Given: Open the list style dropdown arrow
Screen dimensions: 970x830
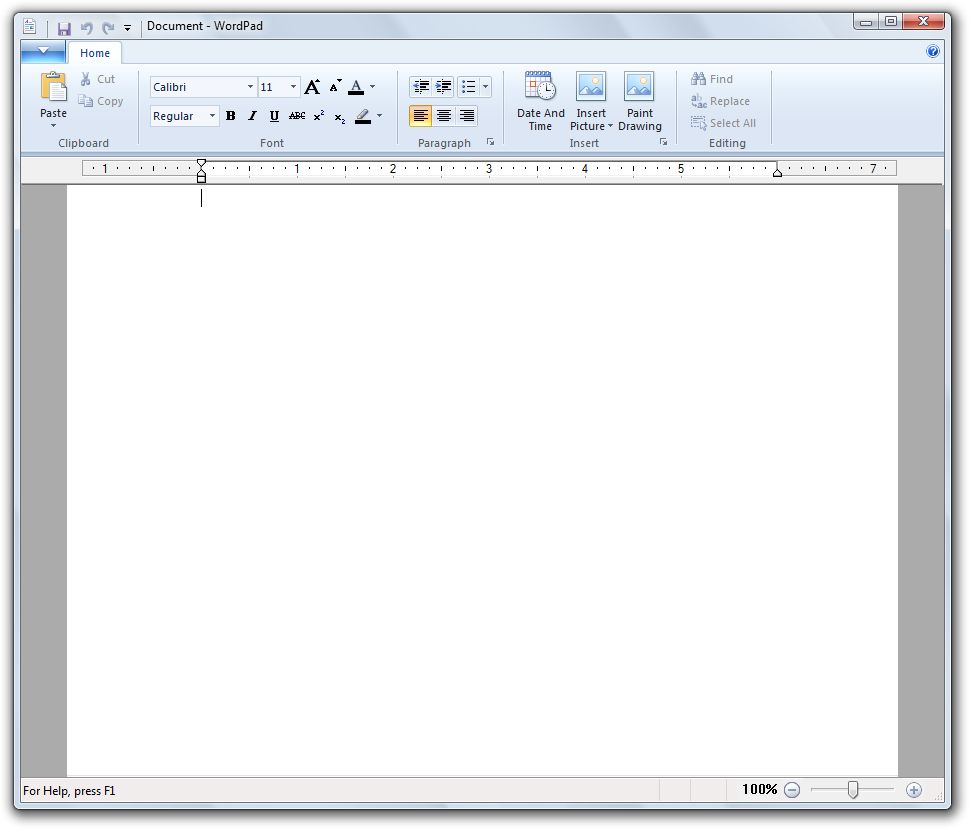Looking at the screenshot, I should pyautogui.click(x=486, y=87).
